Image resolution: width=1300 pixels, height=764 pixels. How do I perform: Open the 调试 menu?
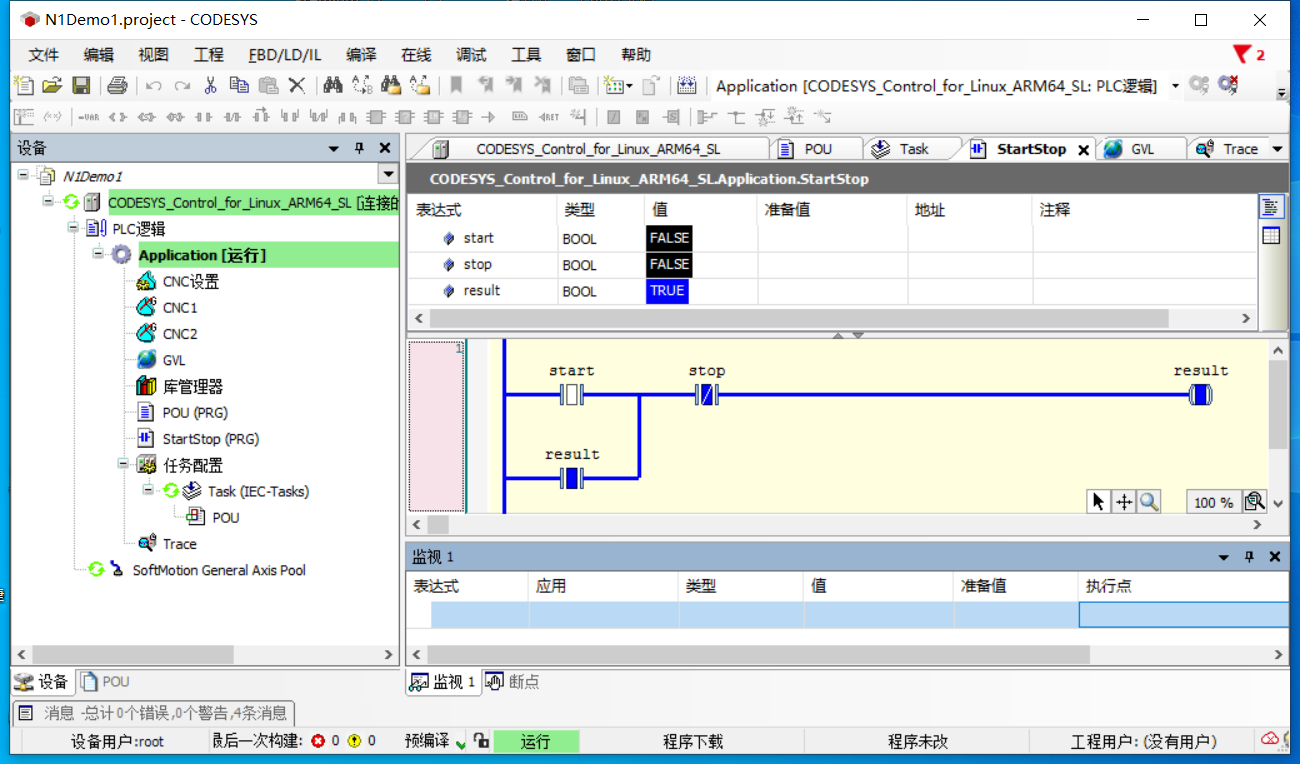(470, 55)
